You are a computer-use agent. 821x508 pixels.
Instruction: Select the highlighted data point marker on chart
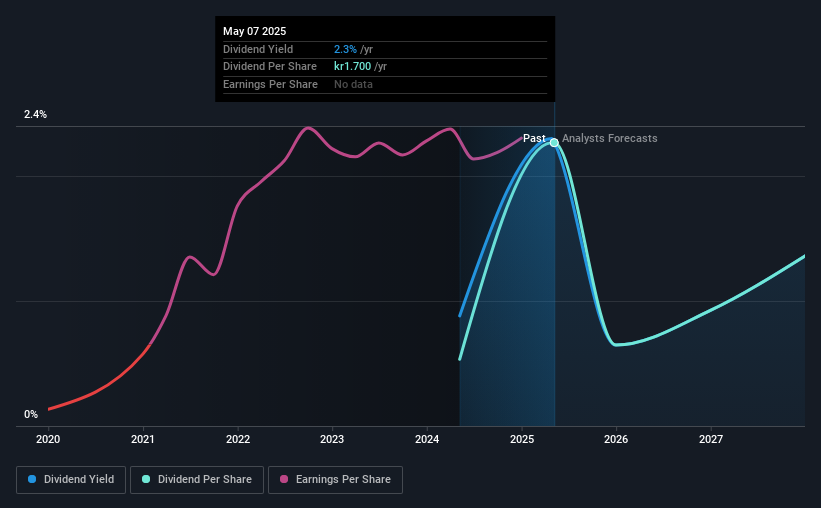point(554,142)
